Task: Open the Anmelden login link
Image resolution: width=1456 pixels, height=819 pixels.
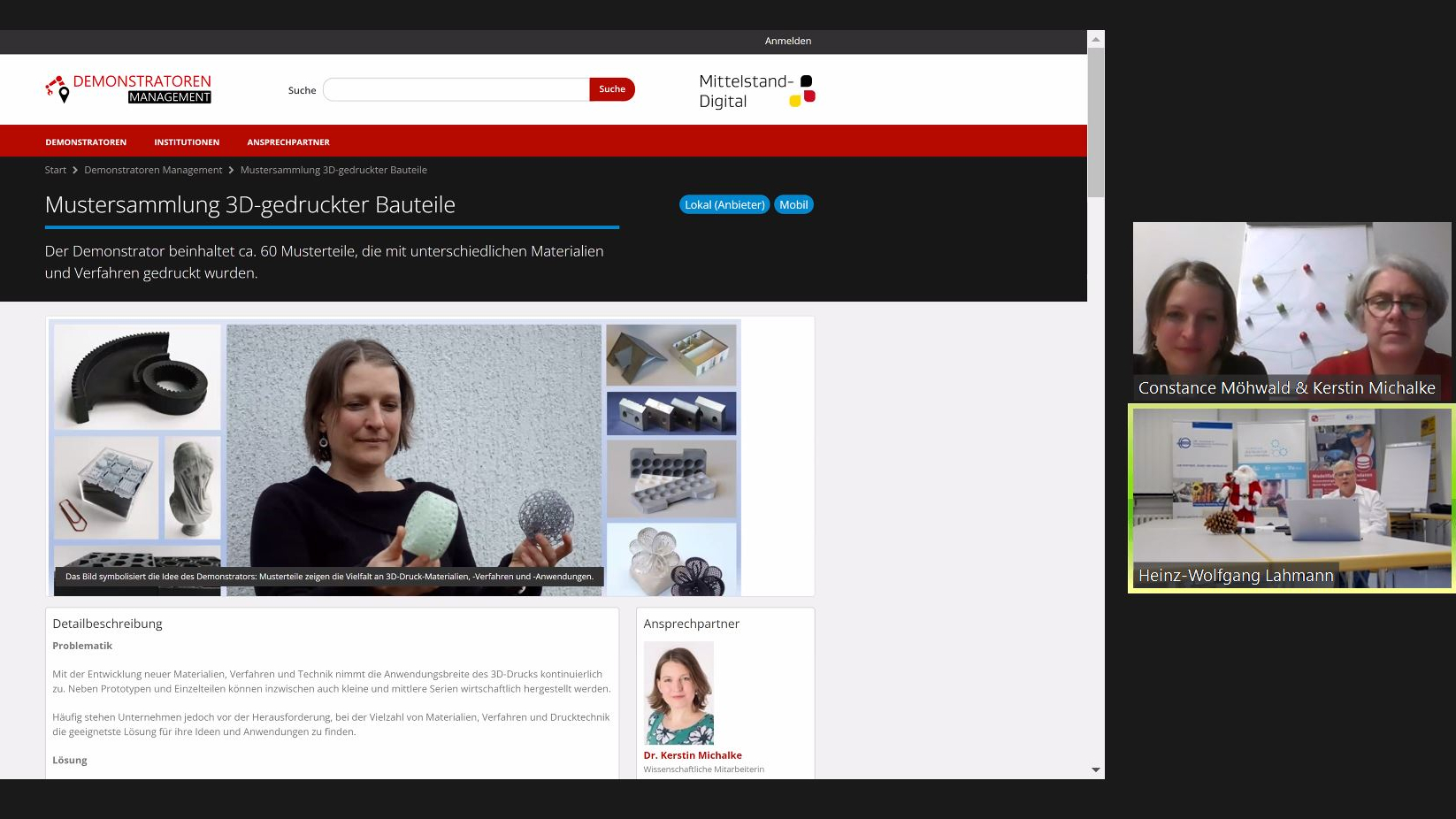Action: [x=787, y=41]
